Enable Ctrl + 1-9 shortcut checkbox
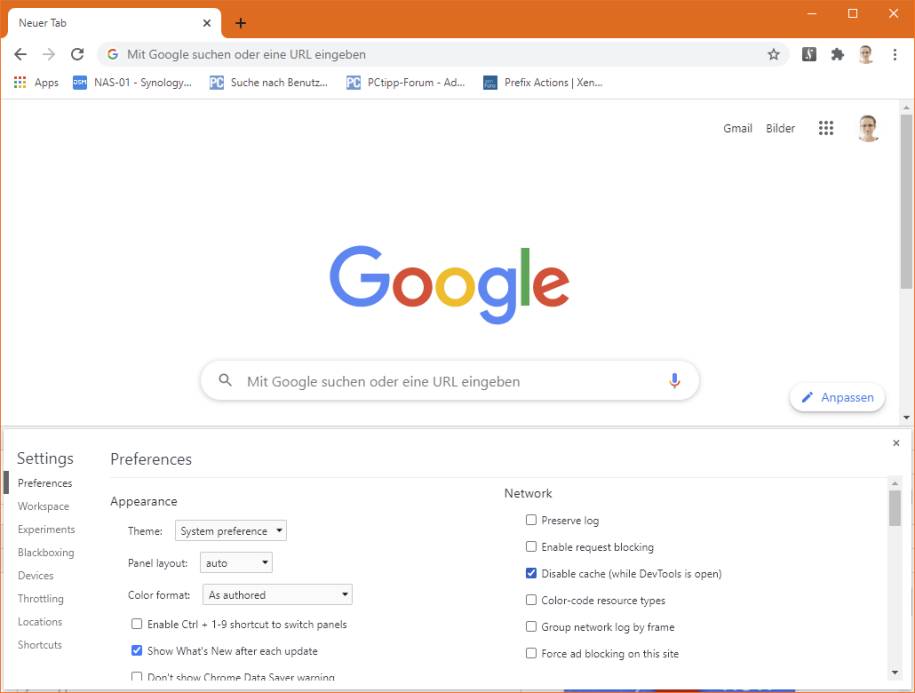Viewport: 915px width, 693px height. point(137,624)
